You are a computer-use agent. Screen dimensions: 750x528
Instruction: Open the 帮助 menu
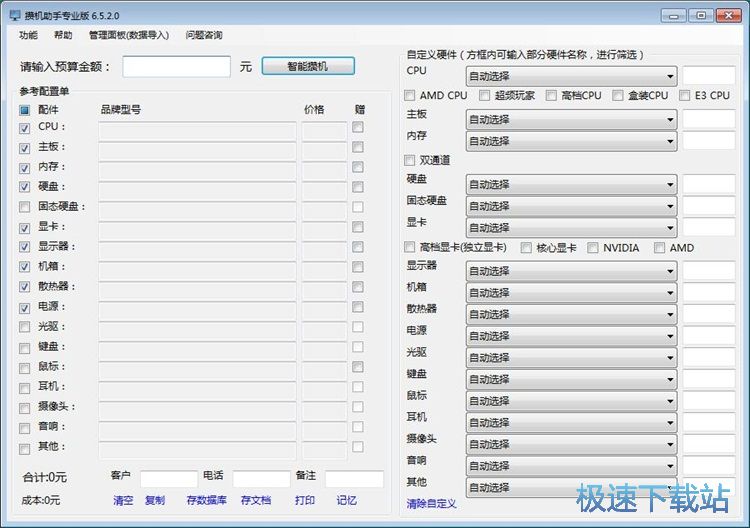(x=63, y=35)
